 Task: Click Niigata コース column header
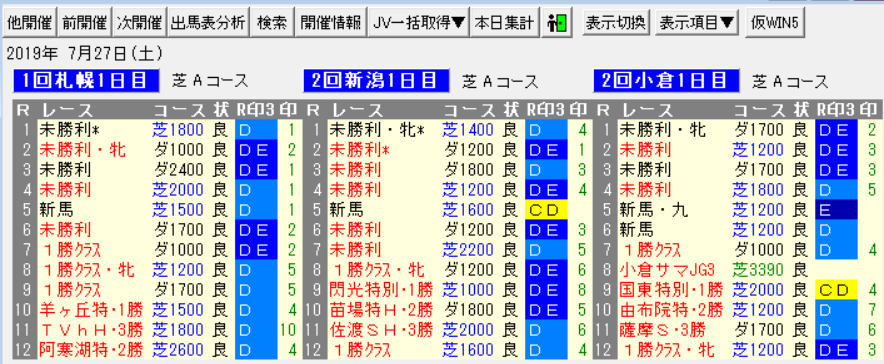pos(468,110)
